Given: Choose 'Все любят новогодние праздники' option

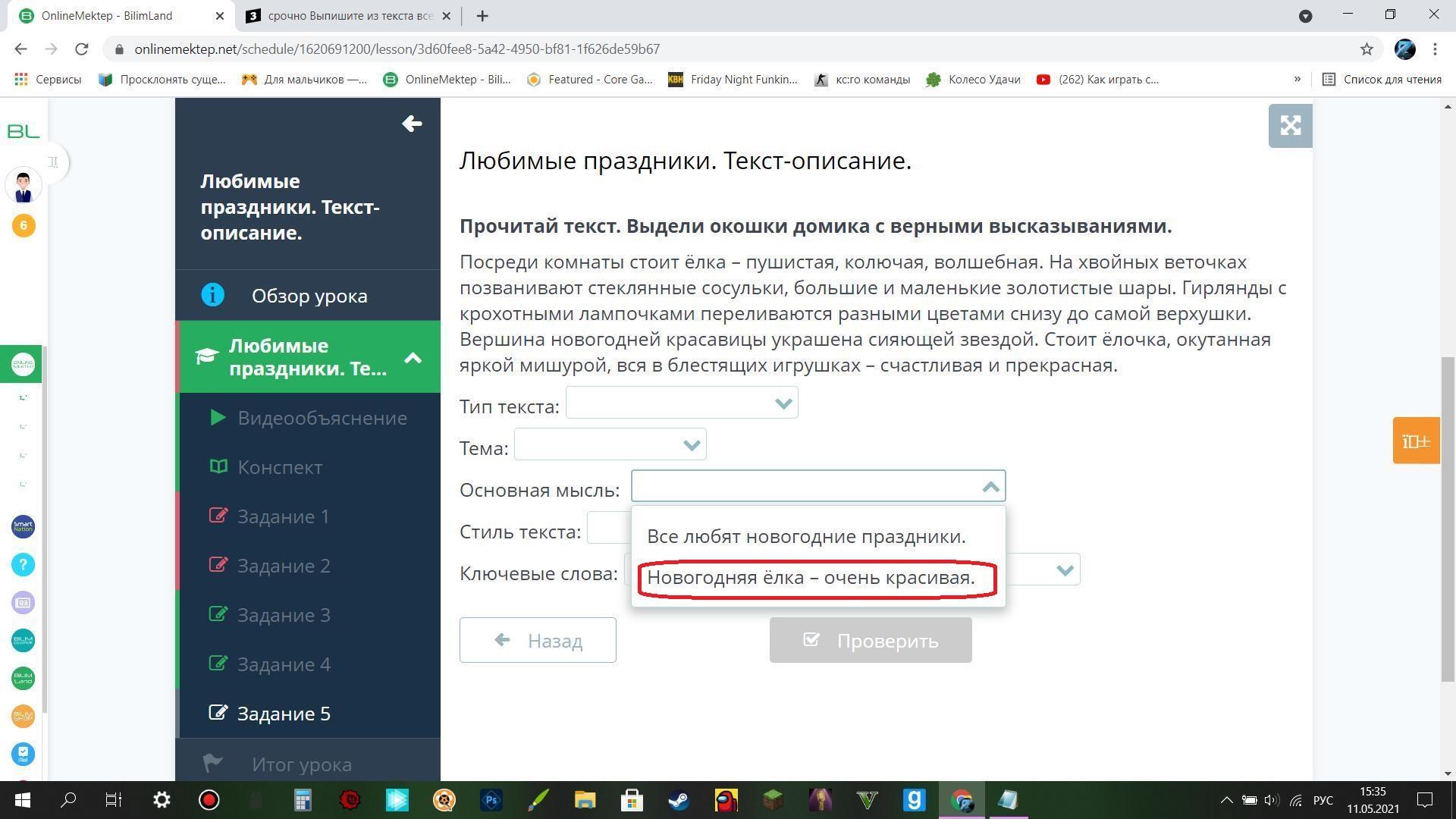Looking at the screenshot, I should pyautogui.click(x=806, y=537).
